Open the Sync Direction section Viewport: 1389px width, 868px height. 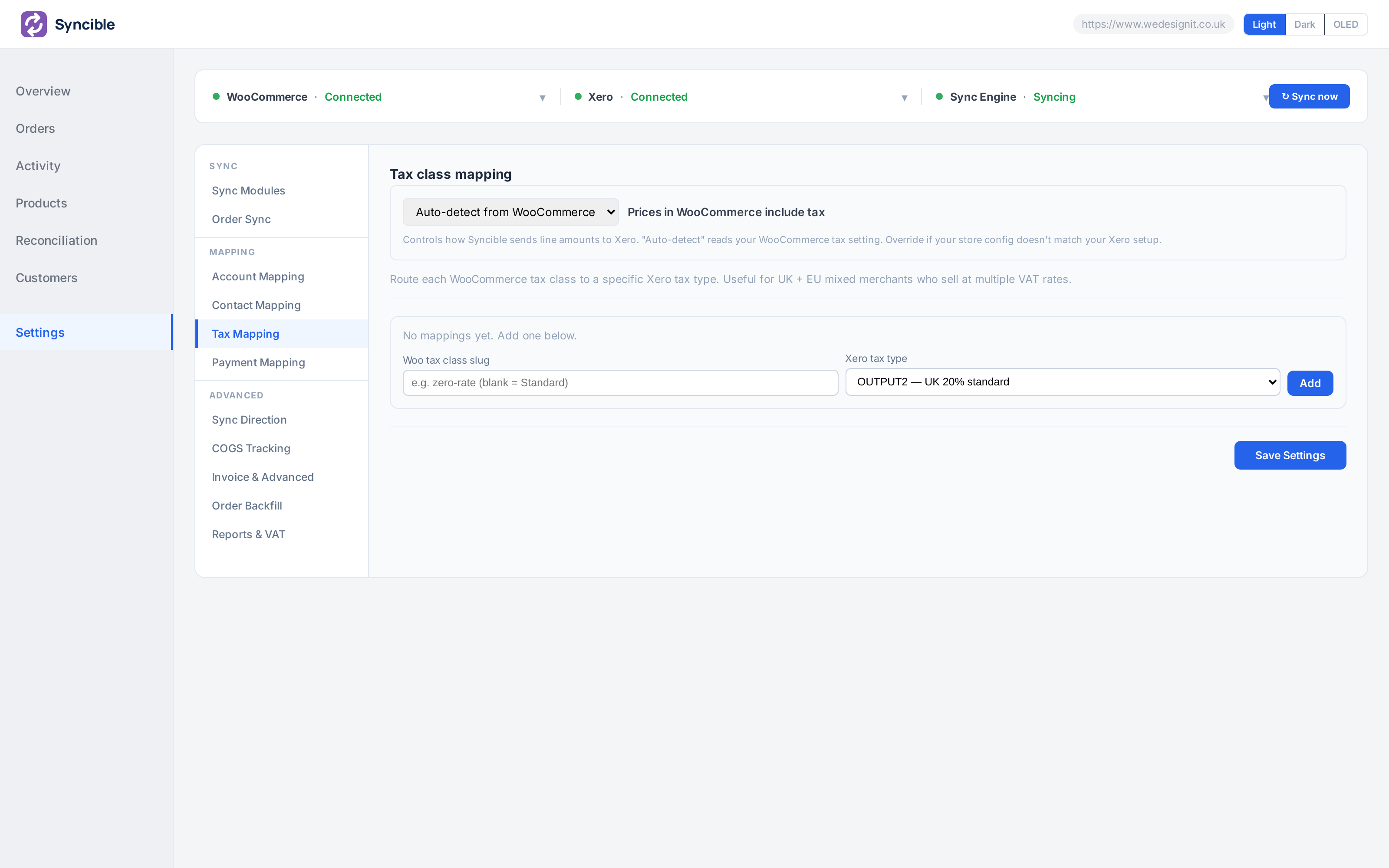pyautogui.click(x=281, y=420)
